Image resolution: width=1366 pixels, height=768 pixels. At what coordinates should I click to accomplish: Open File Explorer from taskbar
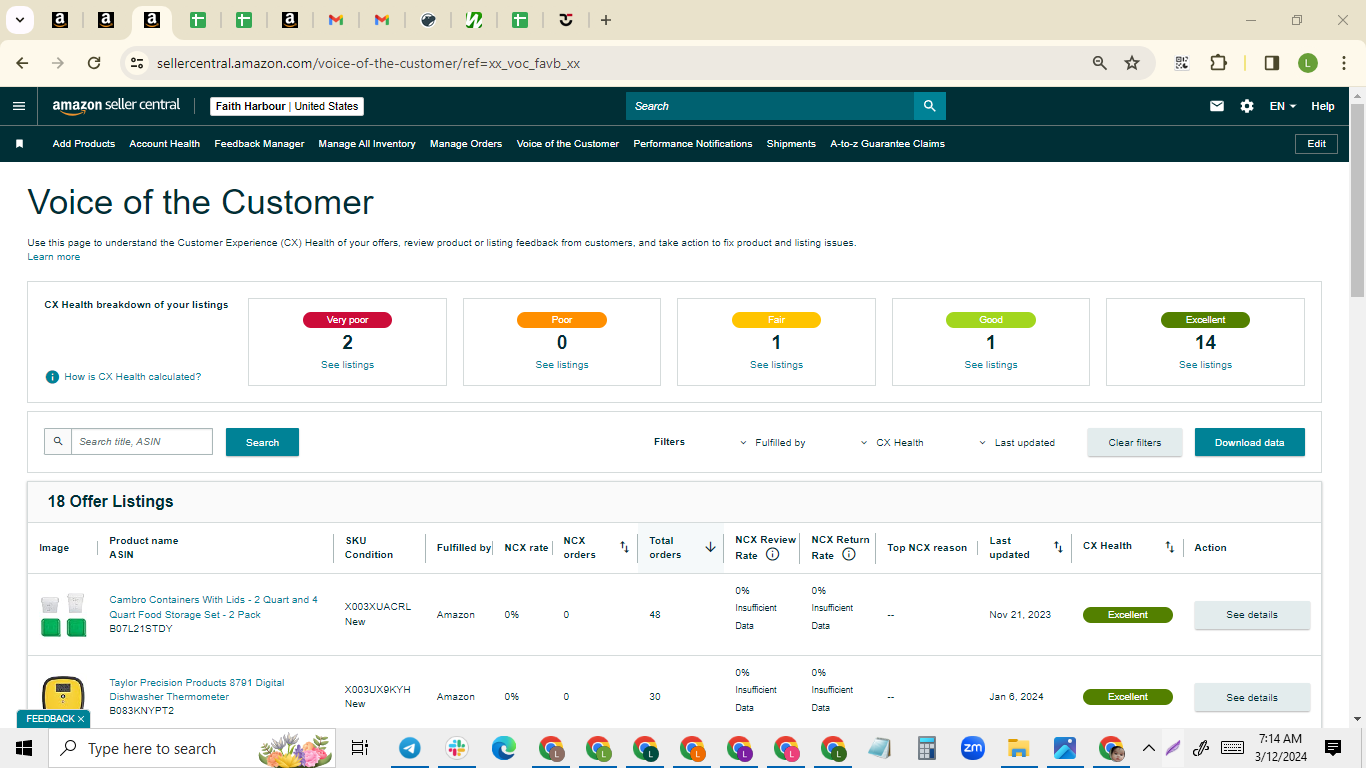pos(1018,748)
